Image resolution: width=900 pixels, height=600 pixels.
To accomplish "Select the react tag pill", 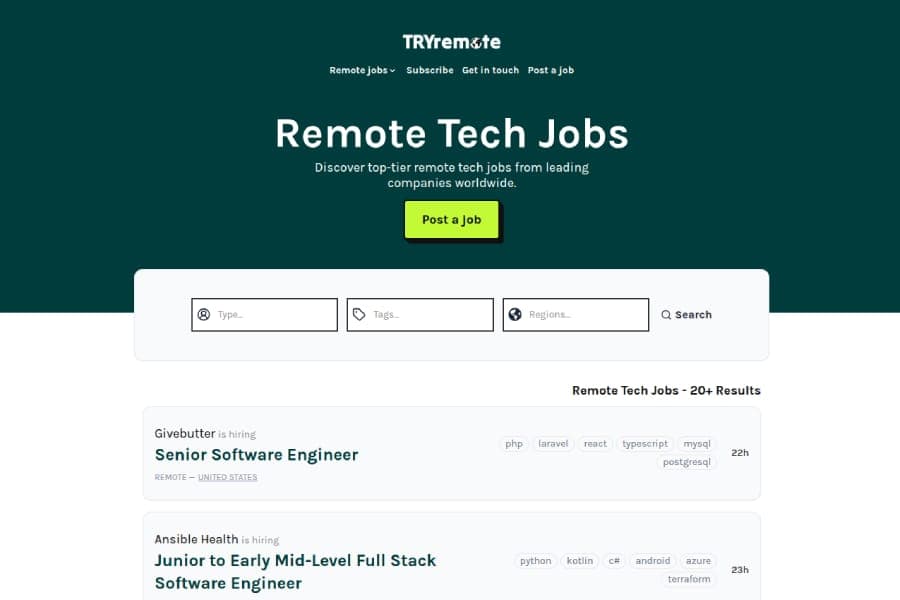I will pyautogui.click(x=595, y=443).
